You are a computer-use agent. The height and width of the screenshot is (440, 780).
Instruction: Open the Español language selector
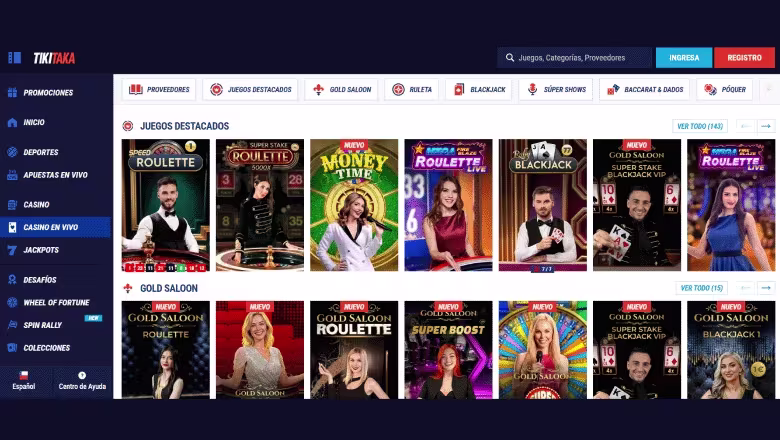(24, 381)
